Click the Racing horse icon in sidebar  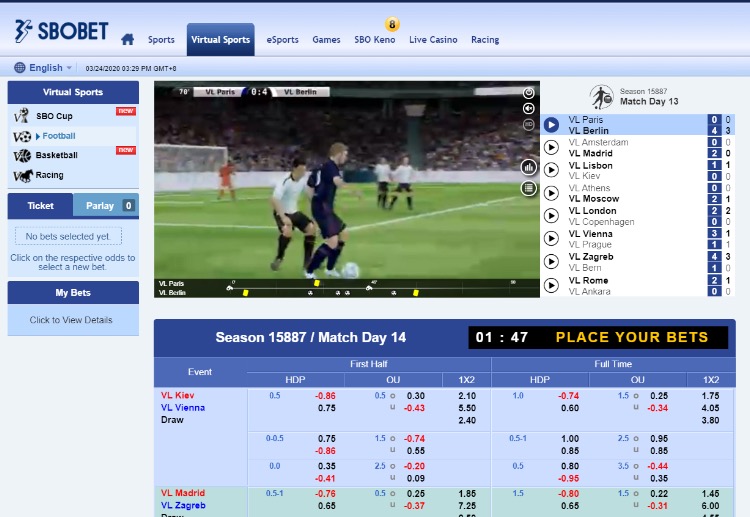click(x=22, y=175)
